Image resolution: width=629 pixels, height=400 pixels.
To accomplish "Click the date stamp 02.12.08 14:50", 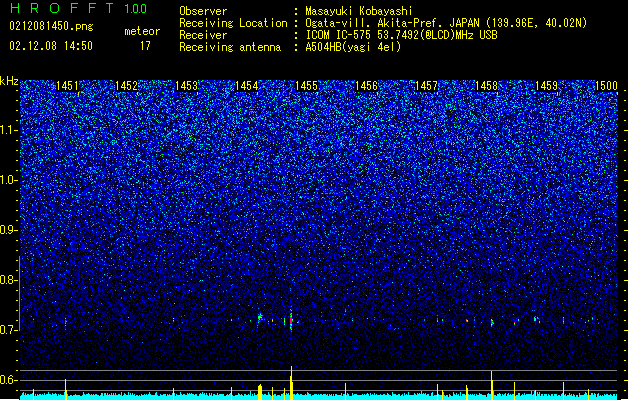I will click(51, 45).
